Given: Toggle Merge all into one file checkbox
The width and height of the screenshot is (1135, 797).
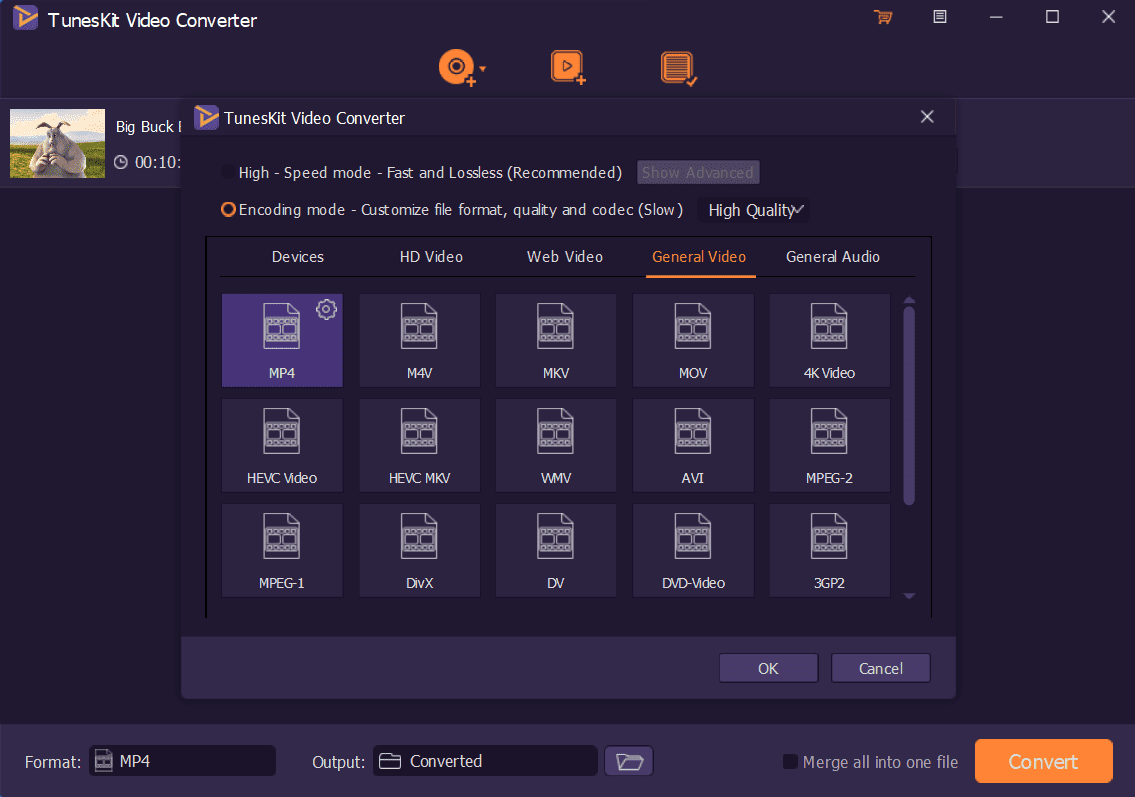Looking at the screenshot, I should [790, 762].
